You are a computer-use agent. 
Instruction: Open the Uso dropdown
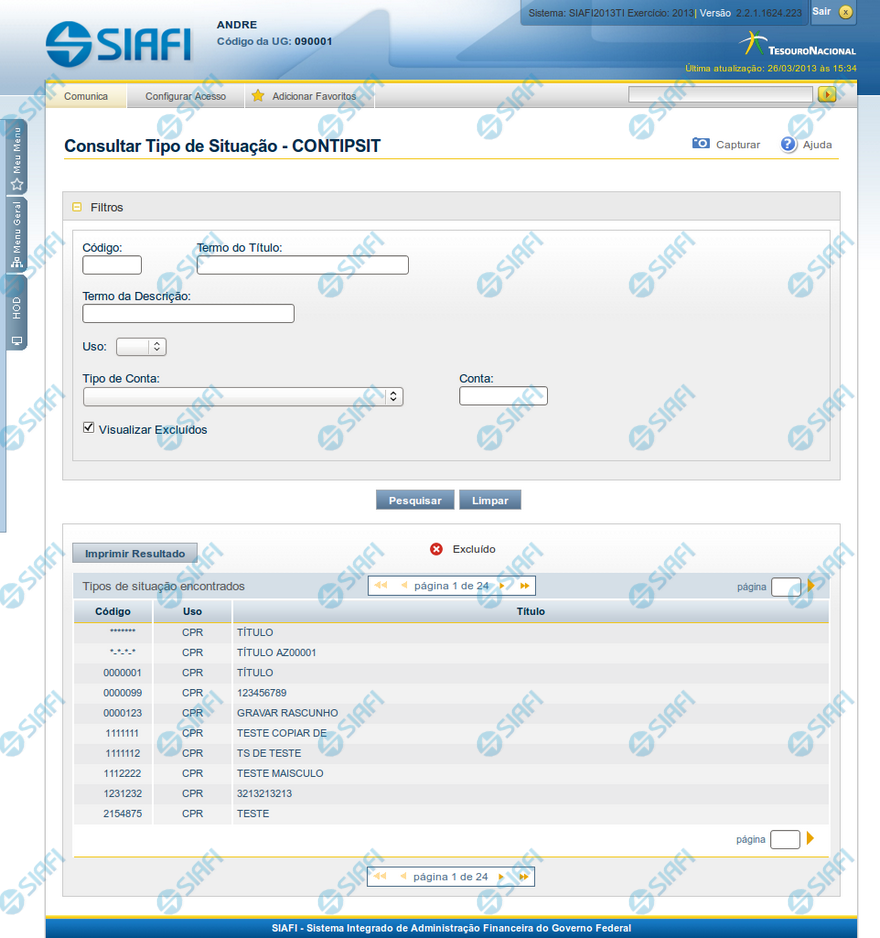141,347
